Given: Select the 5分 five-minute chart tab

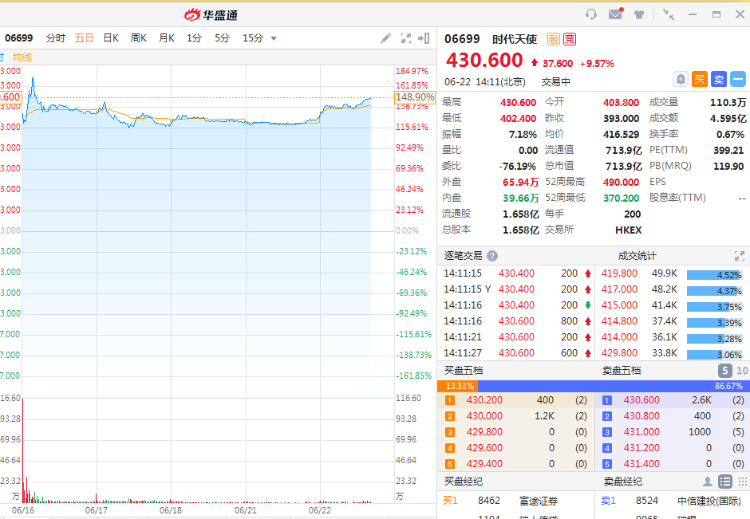Looking at the screenshot, I should click(222, 38).
